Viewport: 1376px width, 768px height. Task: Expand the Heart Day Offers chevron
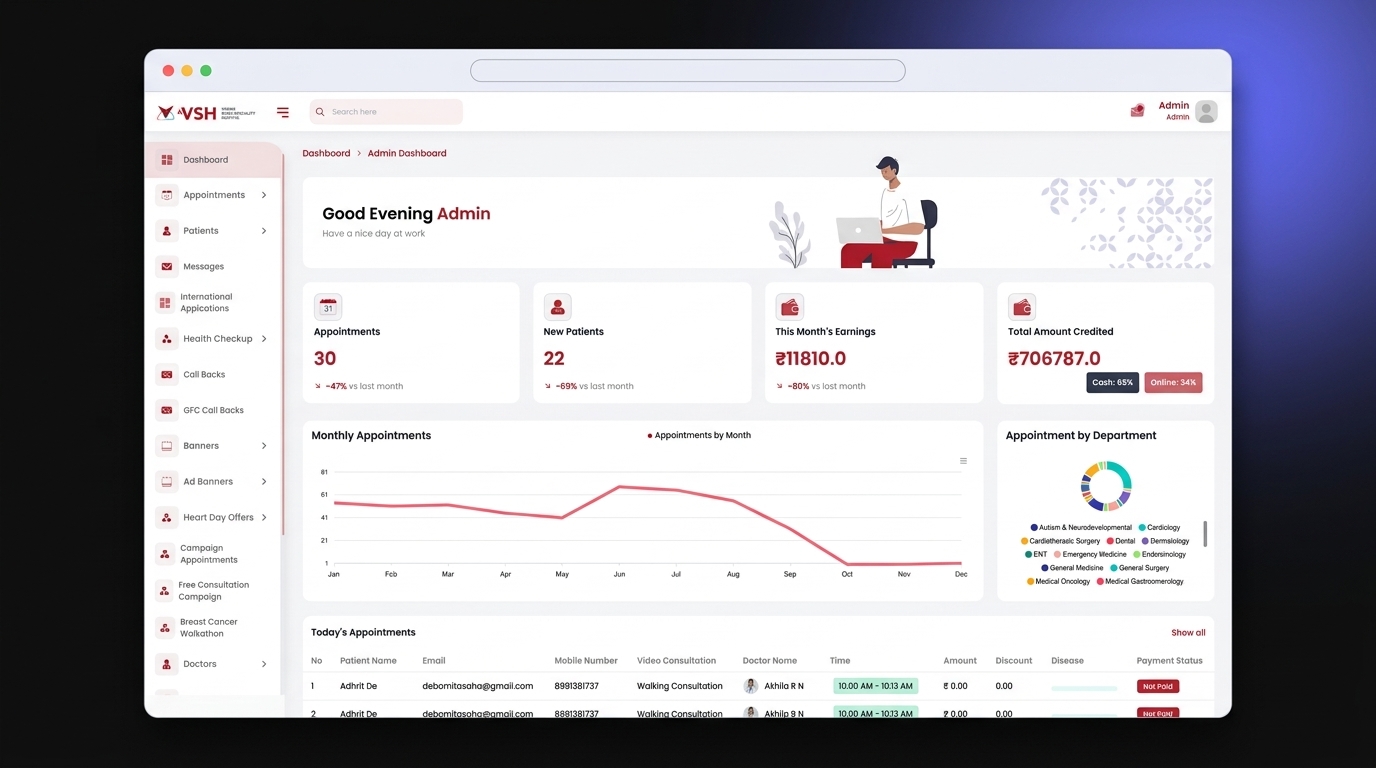point(264,518)
